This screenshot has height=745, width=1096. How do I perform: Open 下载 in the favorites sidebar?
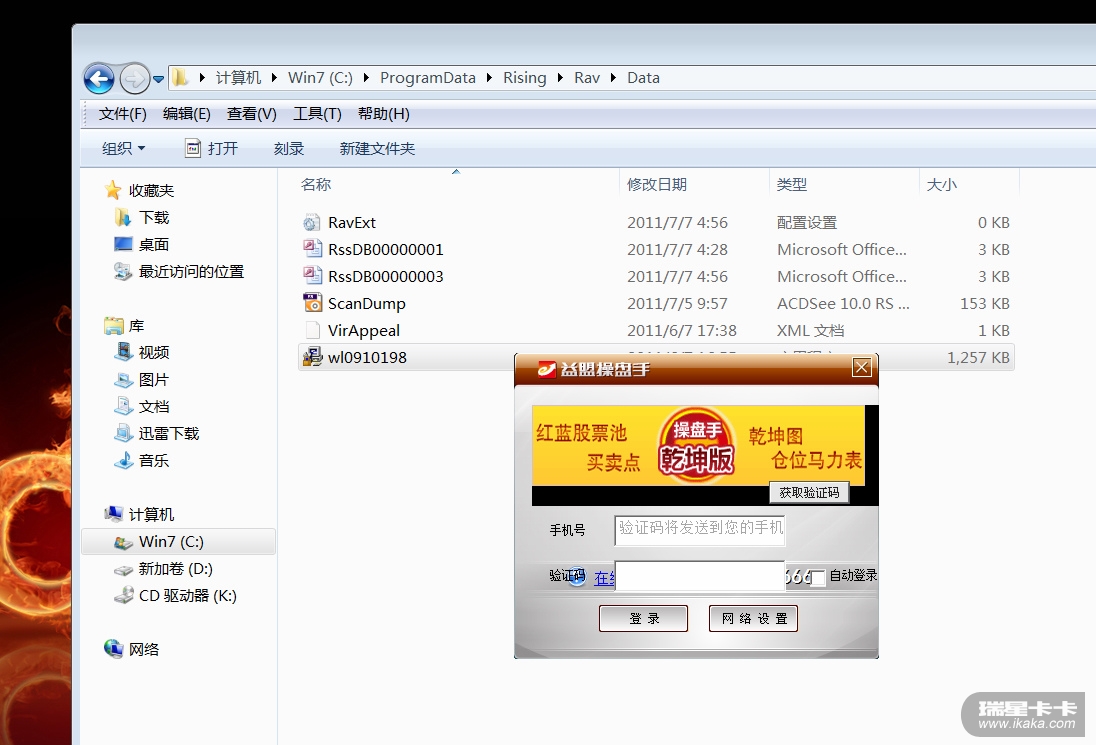tap(143, 217)
